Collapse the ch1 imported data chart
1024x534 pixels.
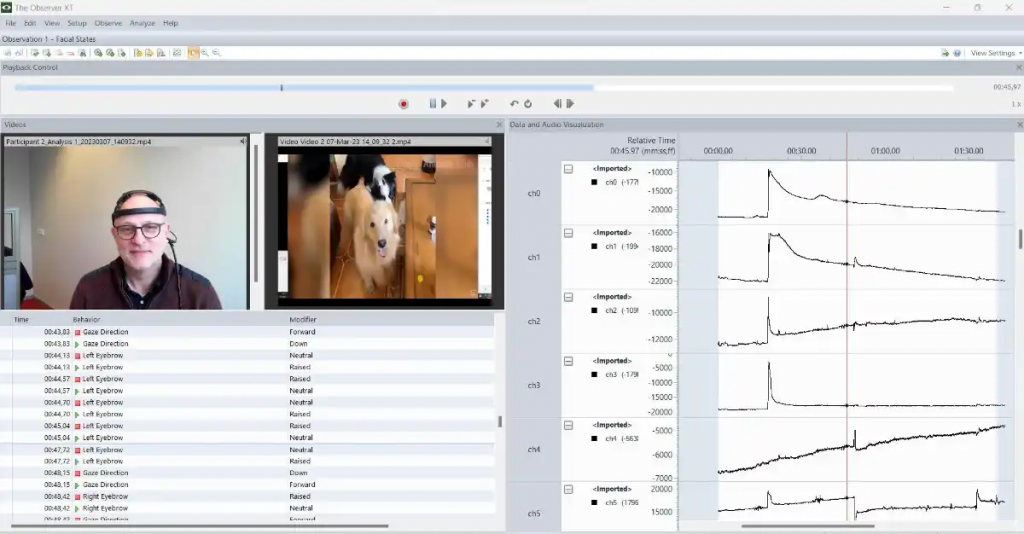pyautogui.click(x=568, y=233)
